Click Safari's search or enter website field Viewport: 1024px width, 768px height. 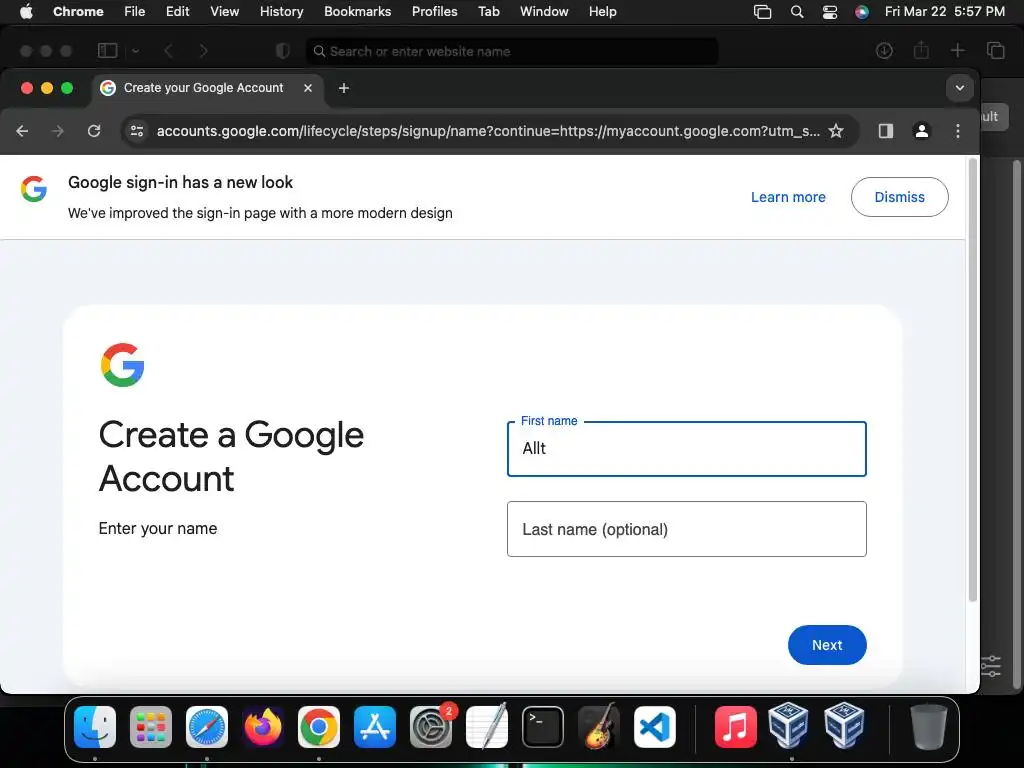click(x=512, y=51)
